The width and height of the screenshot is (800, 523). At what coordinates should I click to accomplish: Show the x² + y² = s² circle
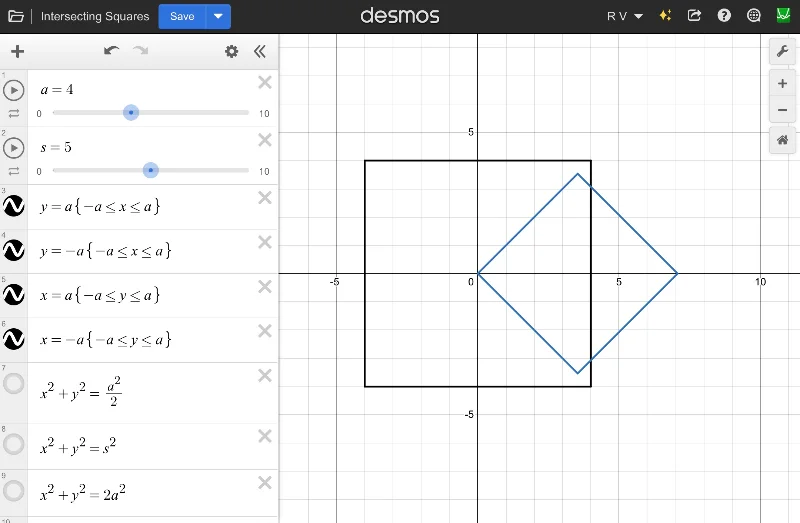(14, 443)
